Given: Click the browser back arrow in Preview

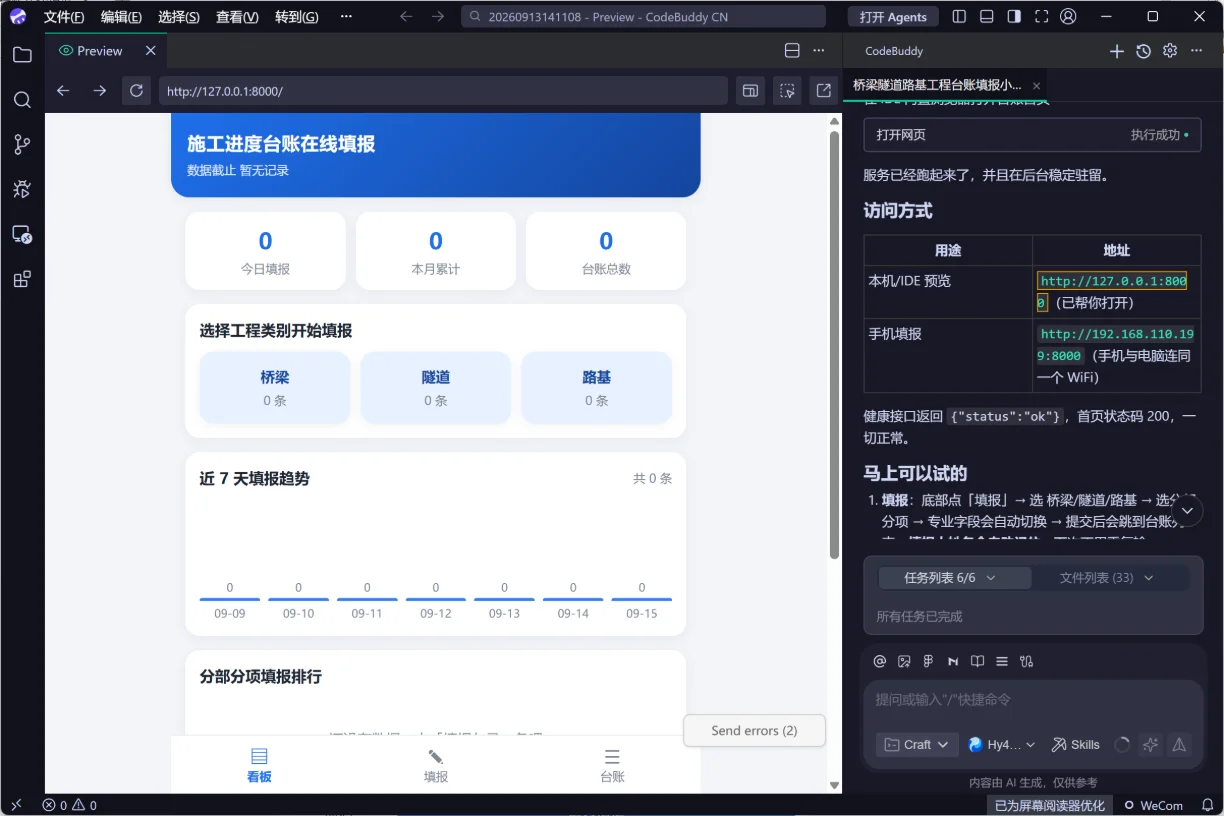Looking at the screenshot, I should [63, 91].
